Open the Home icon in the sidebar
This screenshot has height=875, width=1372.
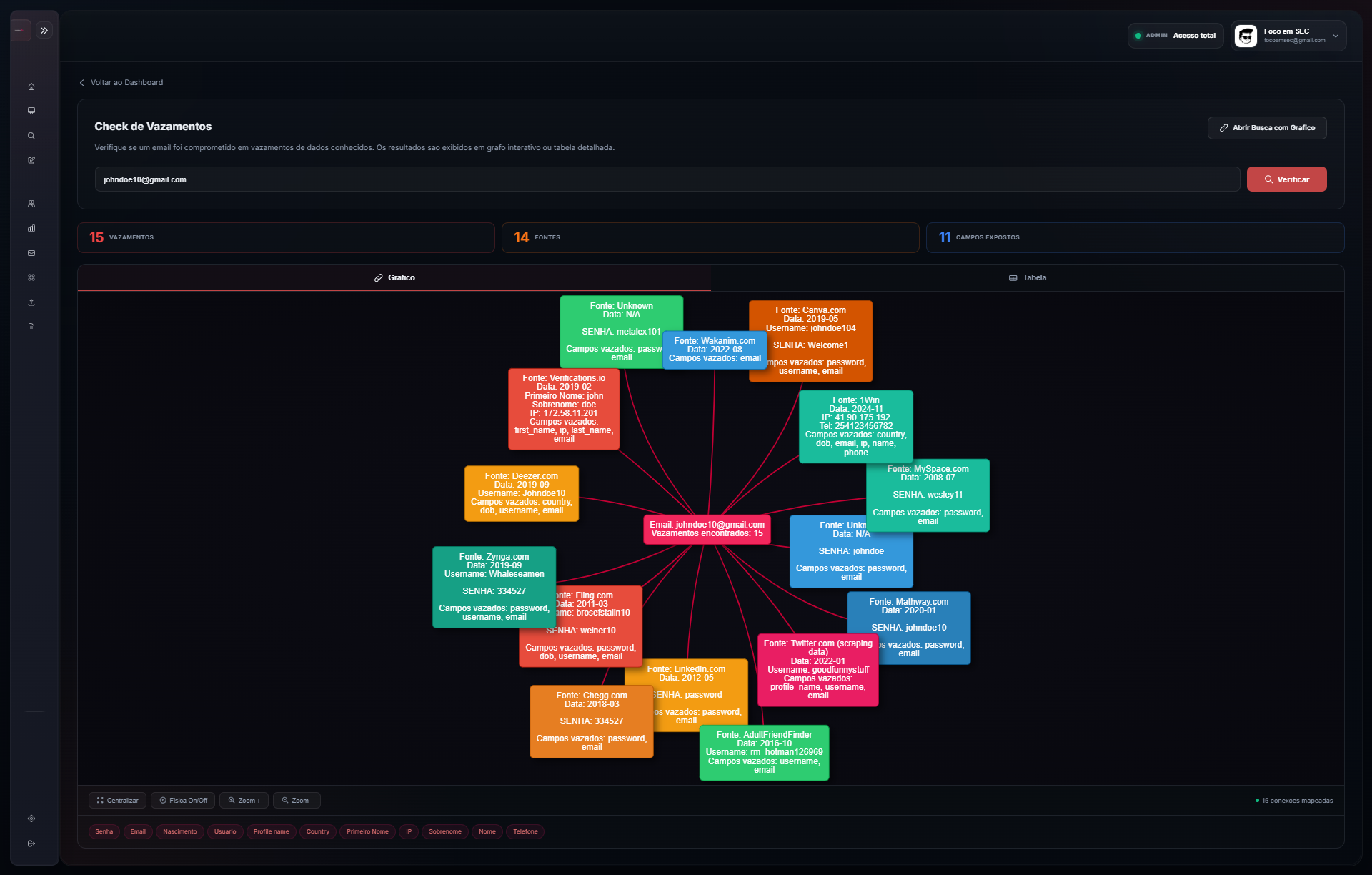(31, 86)
